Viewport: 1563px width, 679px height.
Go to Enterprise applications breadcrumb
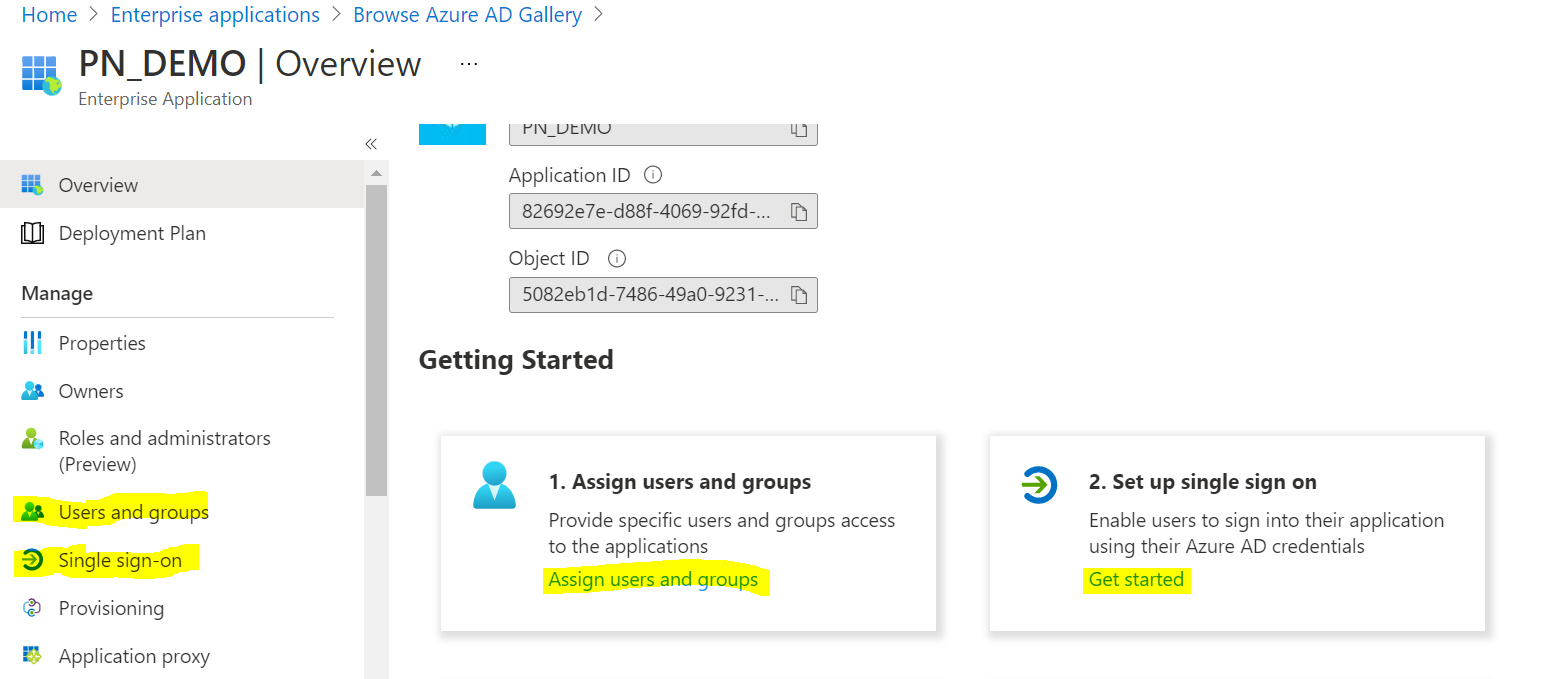tap(215, 15)
